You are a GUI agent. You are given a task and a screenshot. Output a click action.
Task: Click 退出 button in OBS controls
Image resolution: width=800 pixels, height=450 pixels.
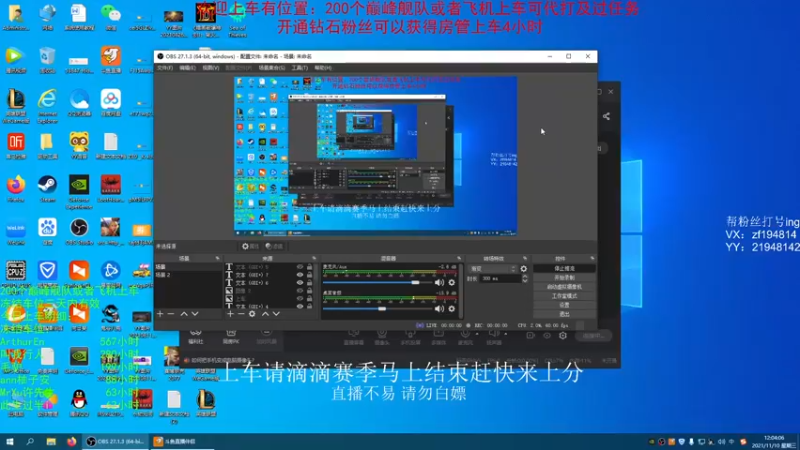(x=564, y=314)
